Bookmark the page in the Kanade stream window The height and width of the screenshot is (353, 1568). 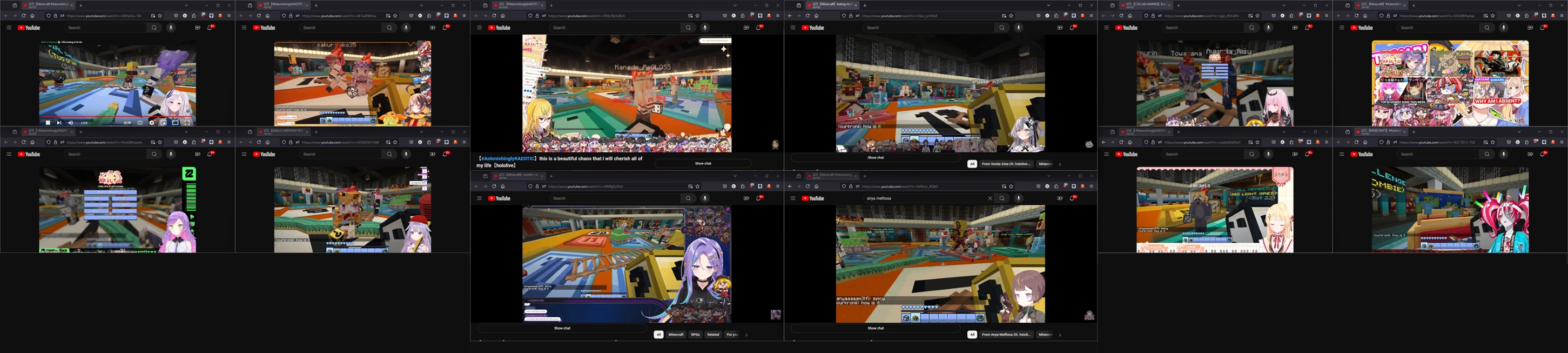click(x=697, y=16)
